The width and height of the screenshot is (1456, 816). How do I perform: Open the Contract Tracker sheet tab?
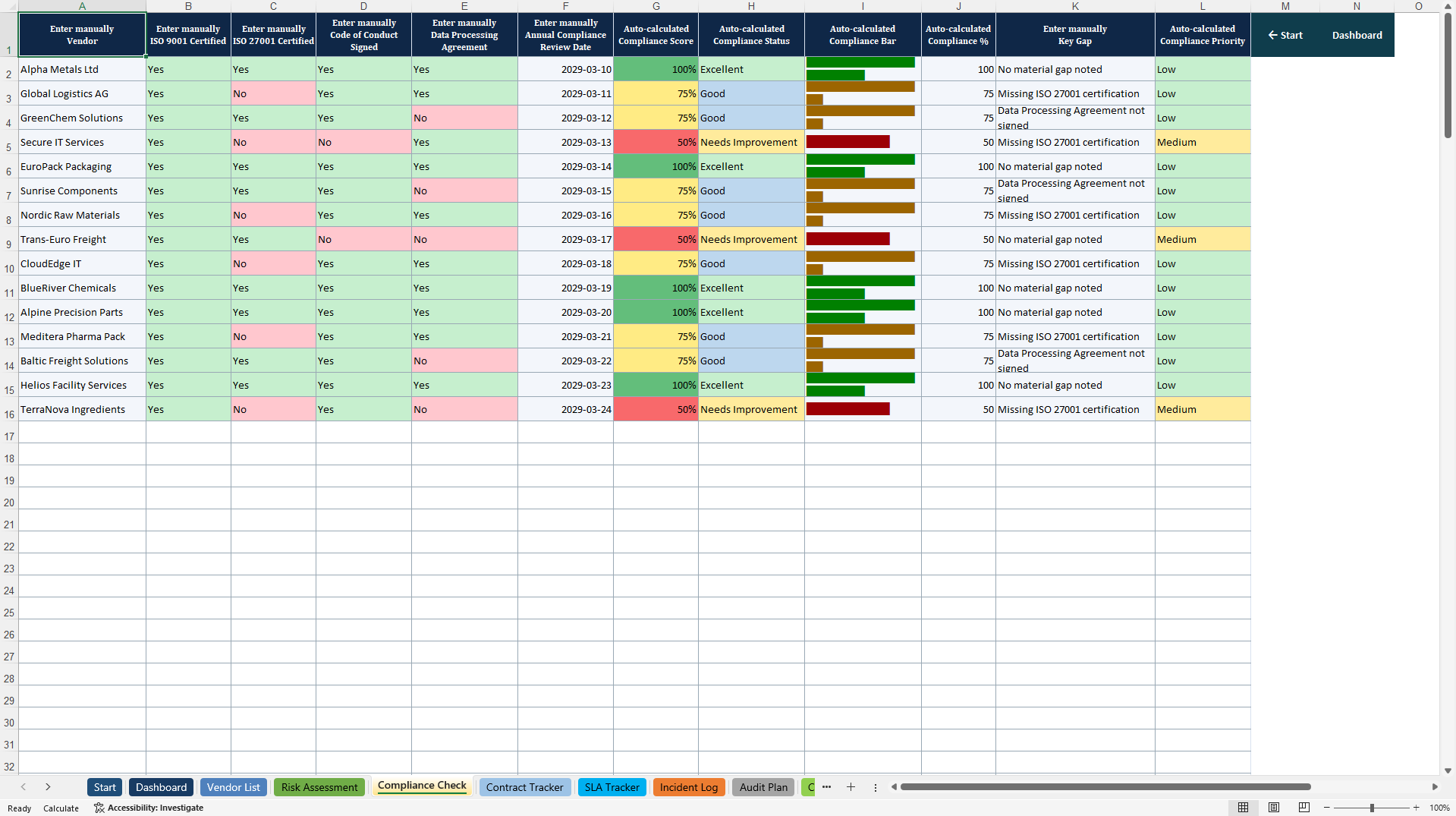[x=524, y=787]
